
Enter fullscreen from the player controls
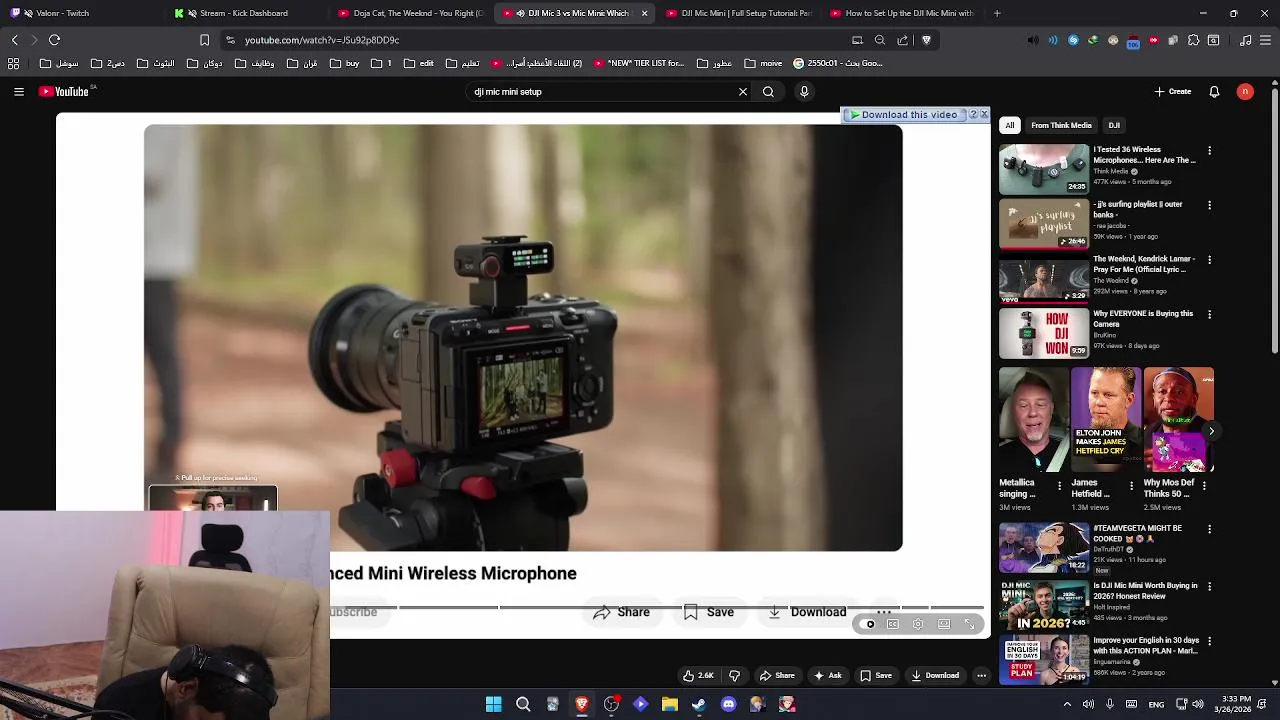click(x=969, y=624)
